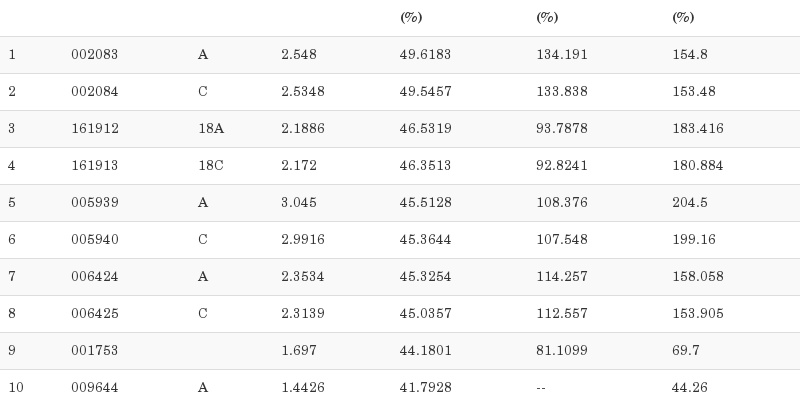This screenshot has width=800, height=406.
Task: Select the 006425 code entry
Action: [94, 314]
